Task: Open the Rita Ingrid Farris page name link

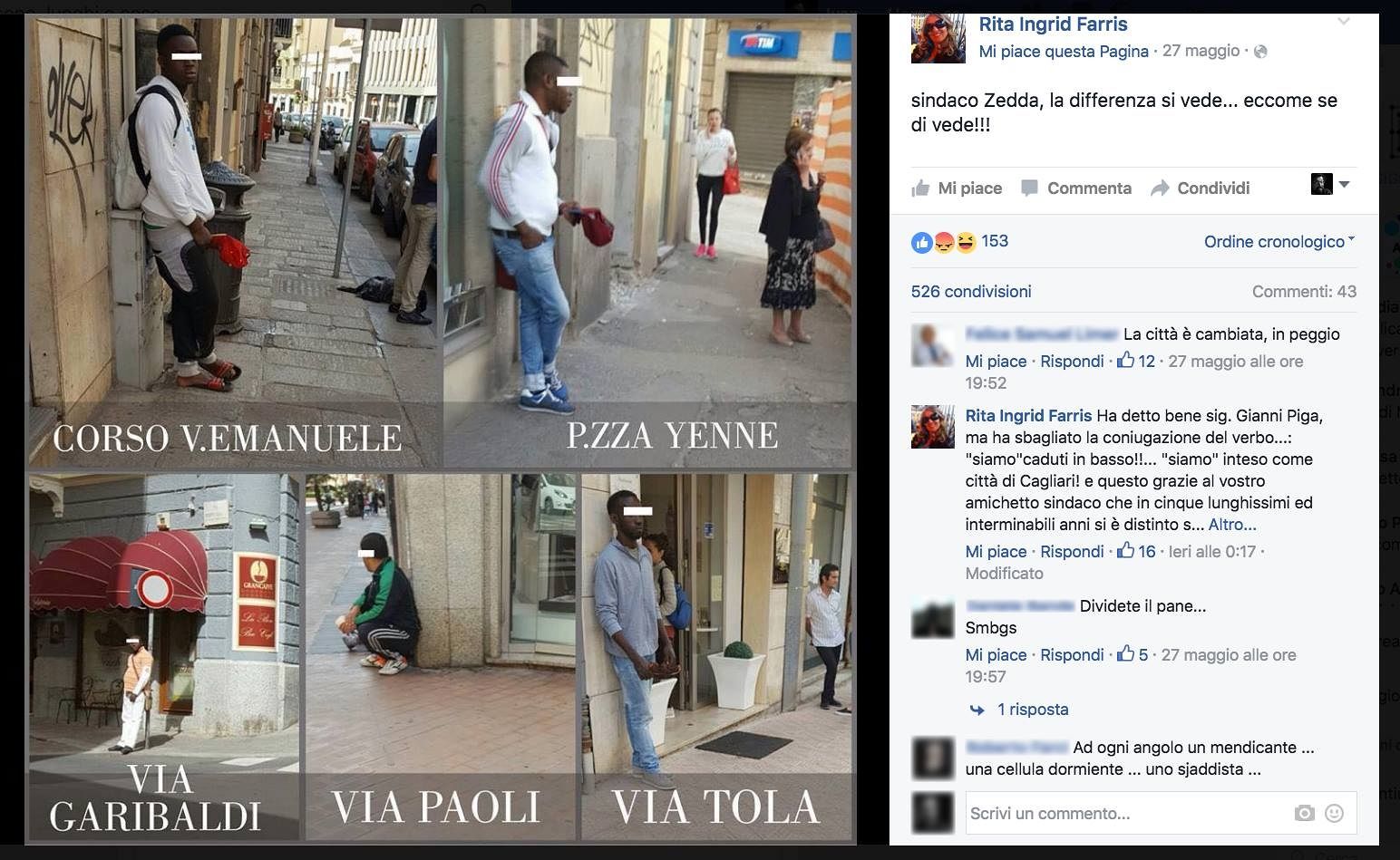Action: pyautogui.click(x=1054, y=24)
